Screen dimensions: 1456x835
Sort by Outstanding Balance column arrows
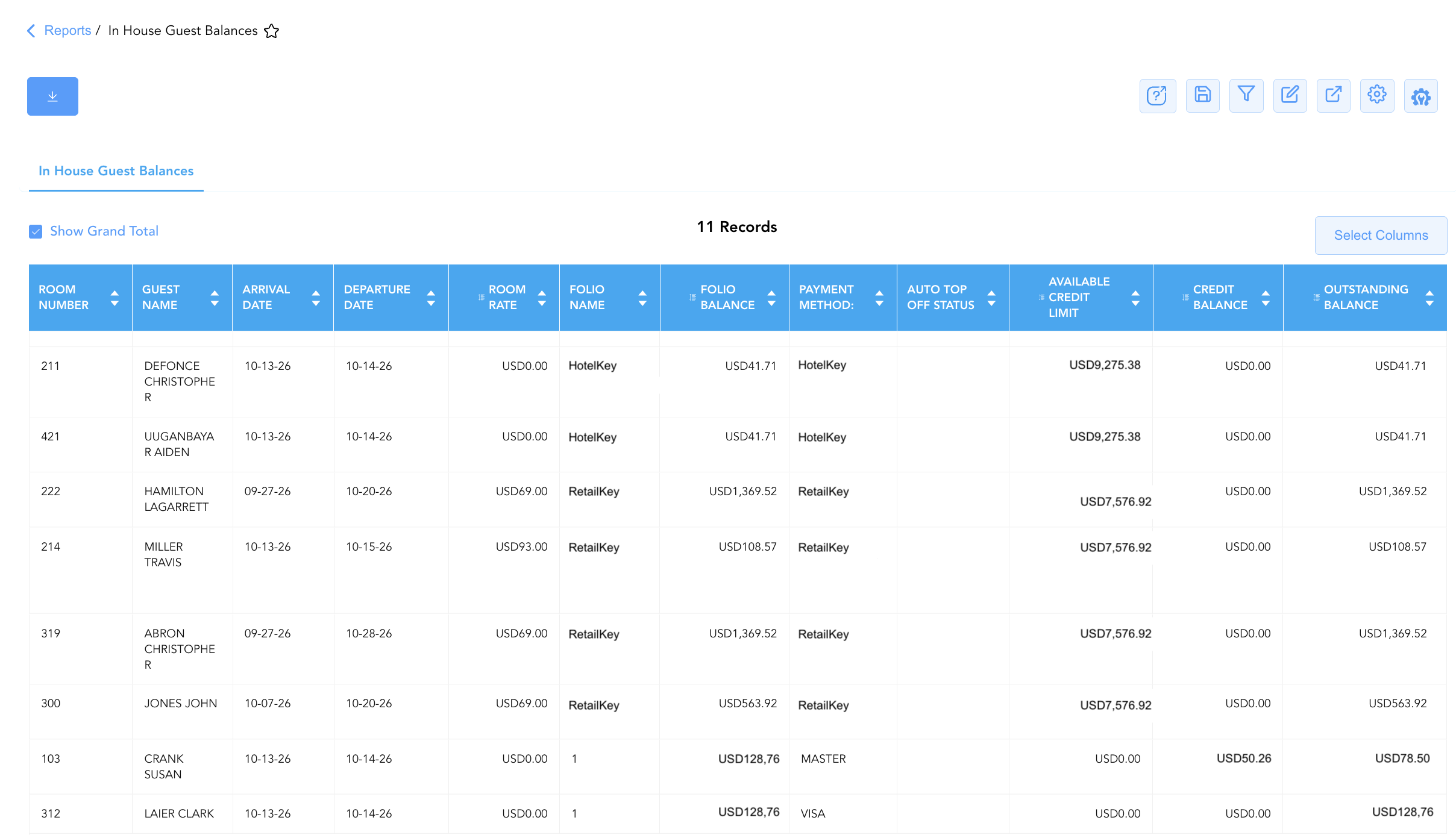tap(1429, 298)
